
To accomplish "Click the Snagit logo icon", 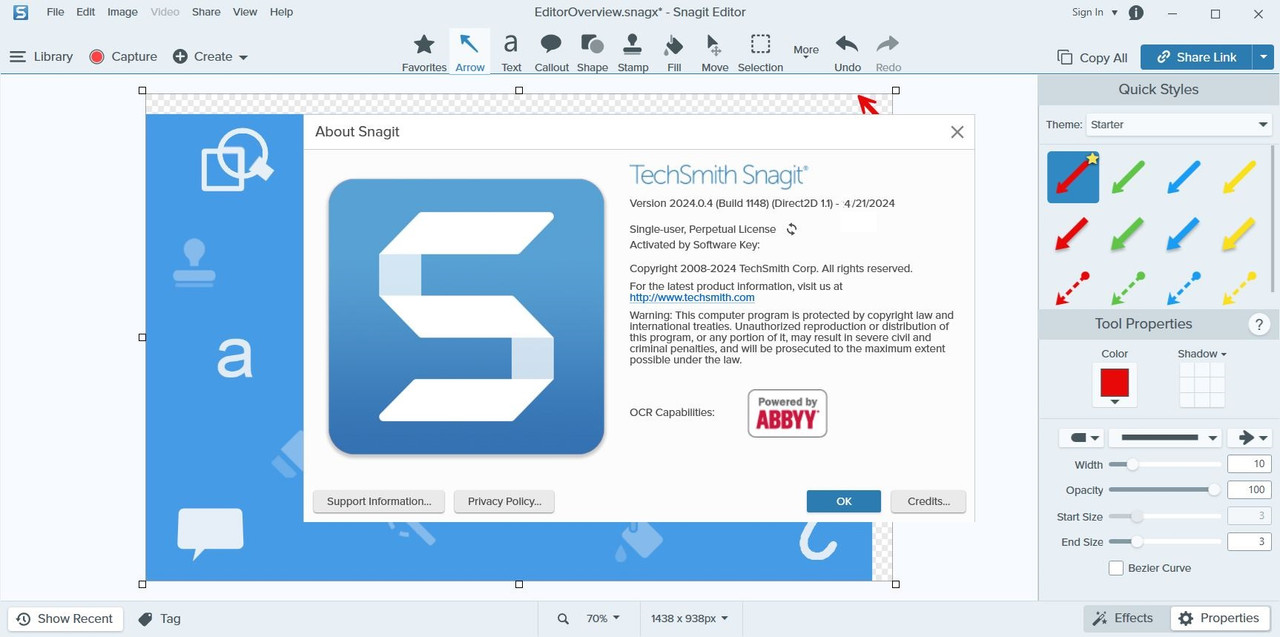I will click(x=19, y=12).
